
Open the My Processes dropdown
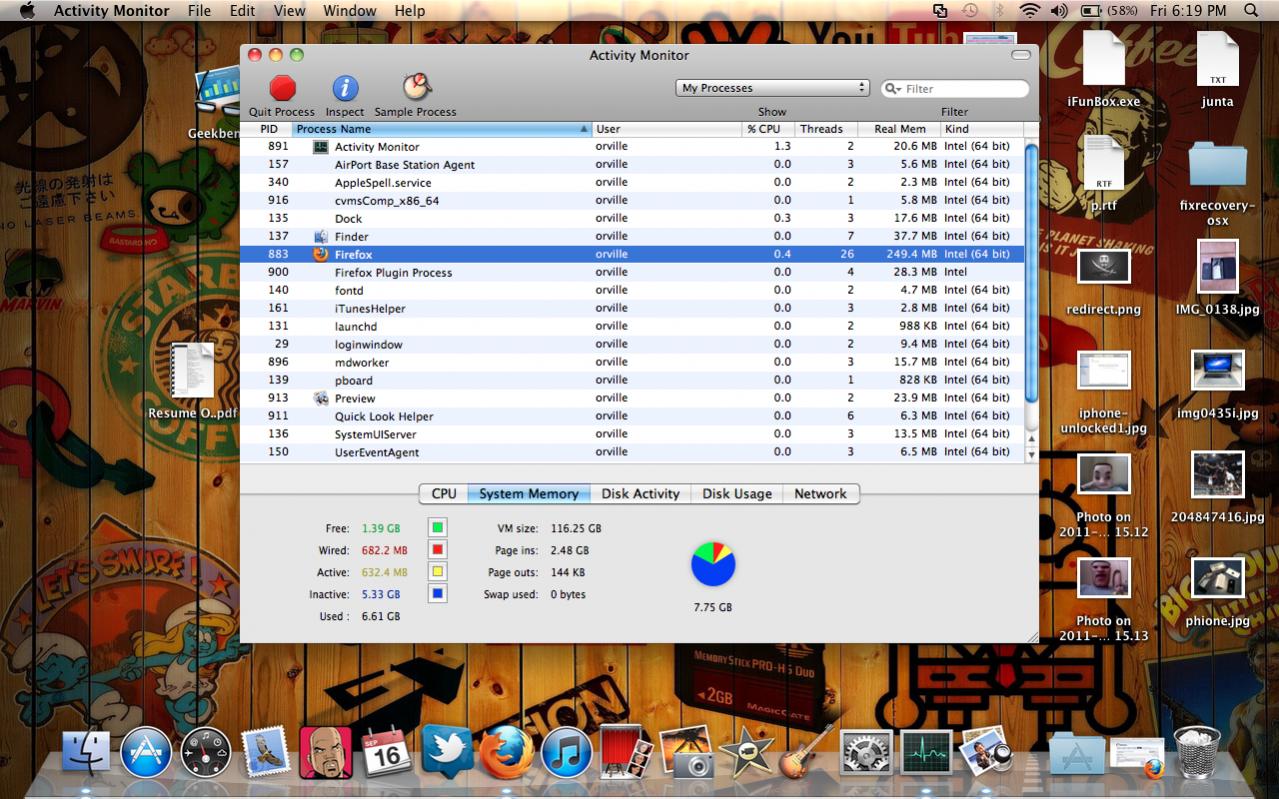pos(773,88)
